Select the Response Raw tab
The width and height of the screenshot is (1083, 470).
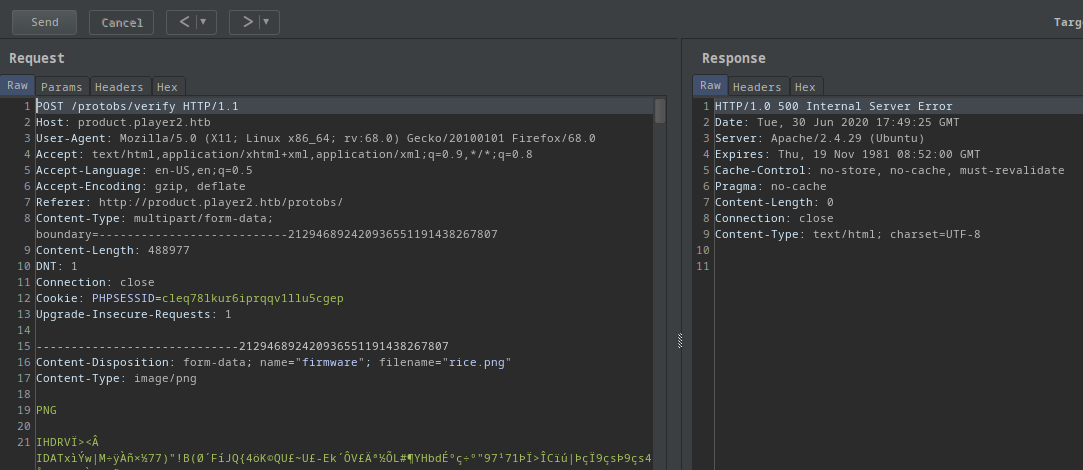coord(710,86)
